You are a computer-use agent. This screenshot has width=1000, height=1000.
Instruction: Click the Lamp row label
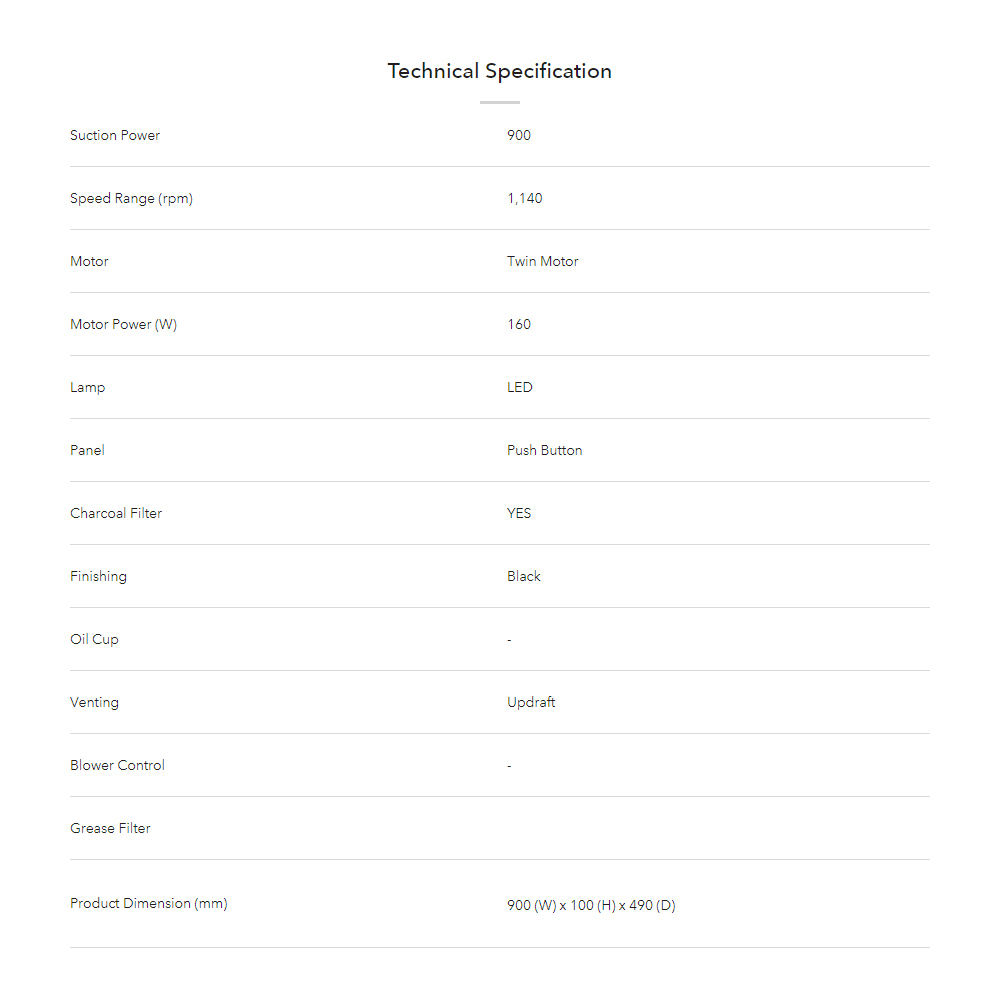(87, 387)
